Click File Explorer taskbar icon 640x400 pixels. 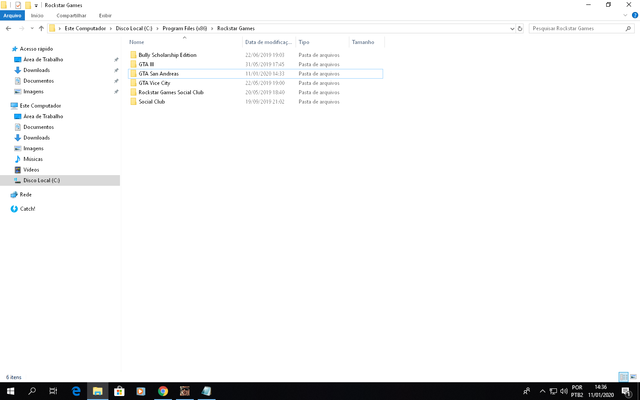pos(98,391)
